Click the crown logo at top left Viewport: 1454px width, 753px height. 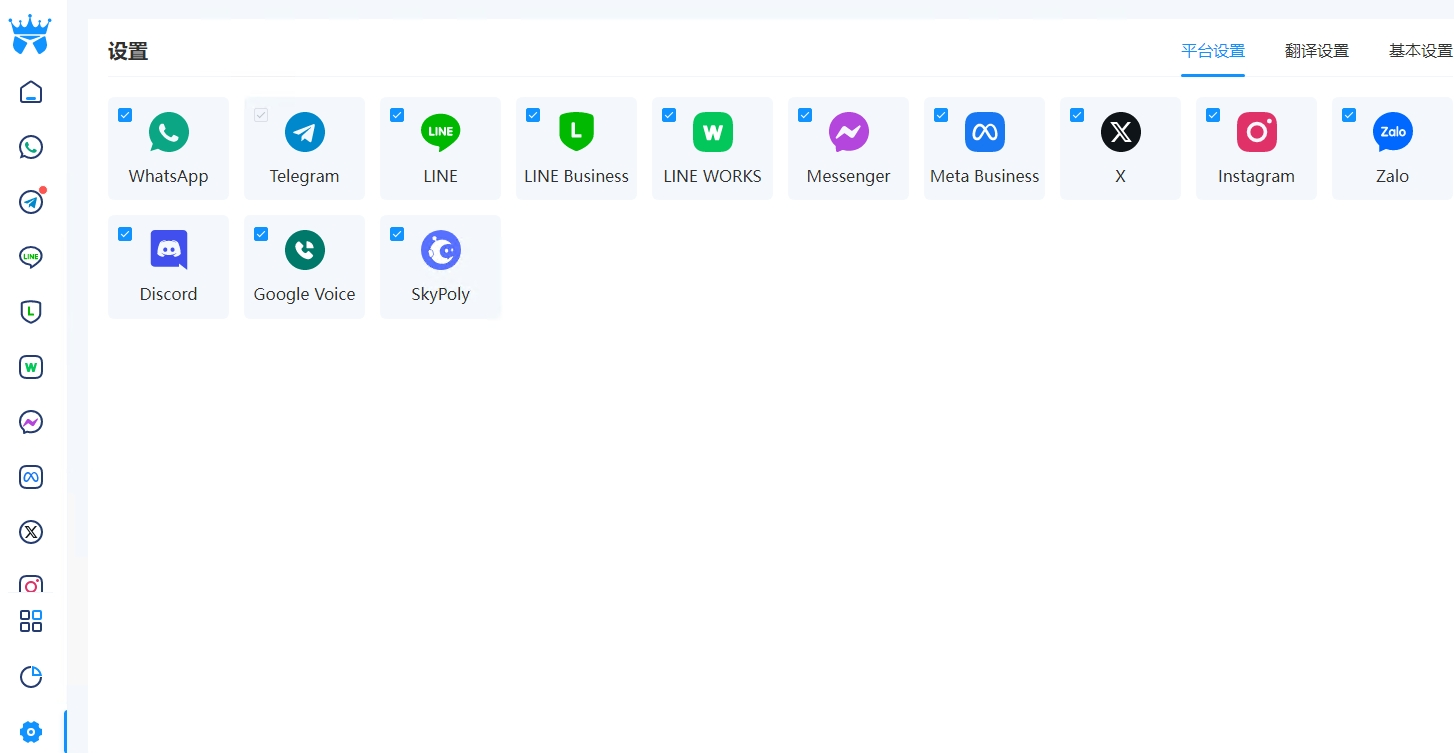point(30,35)
